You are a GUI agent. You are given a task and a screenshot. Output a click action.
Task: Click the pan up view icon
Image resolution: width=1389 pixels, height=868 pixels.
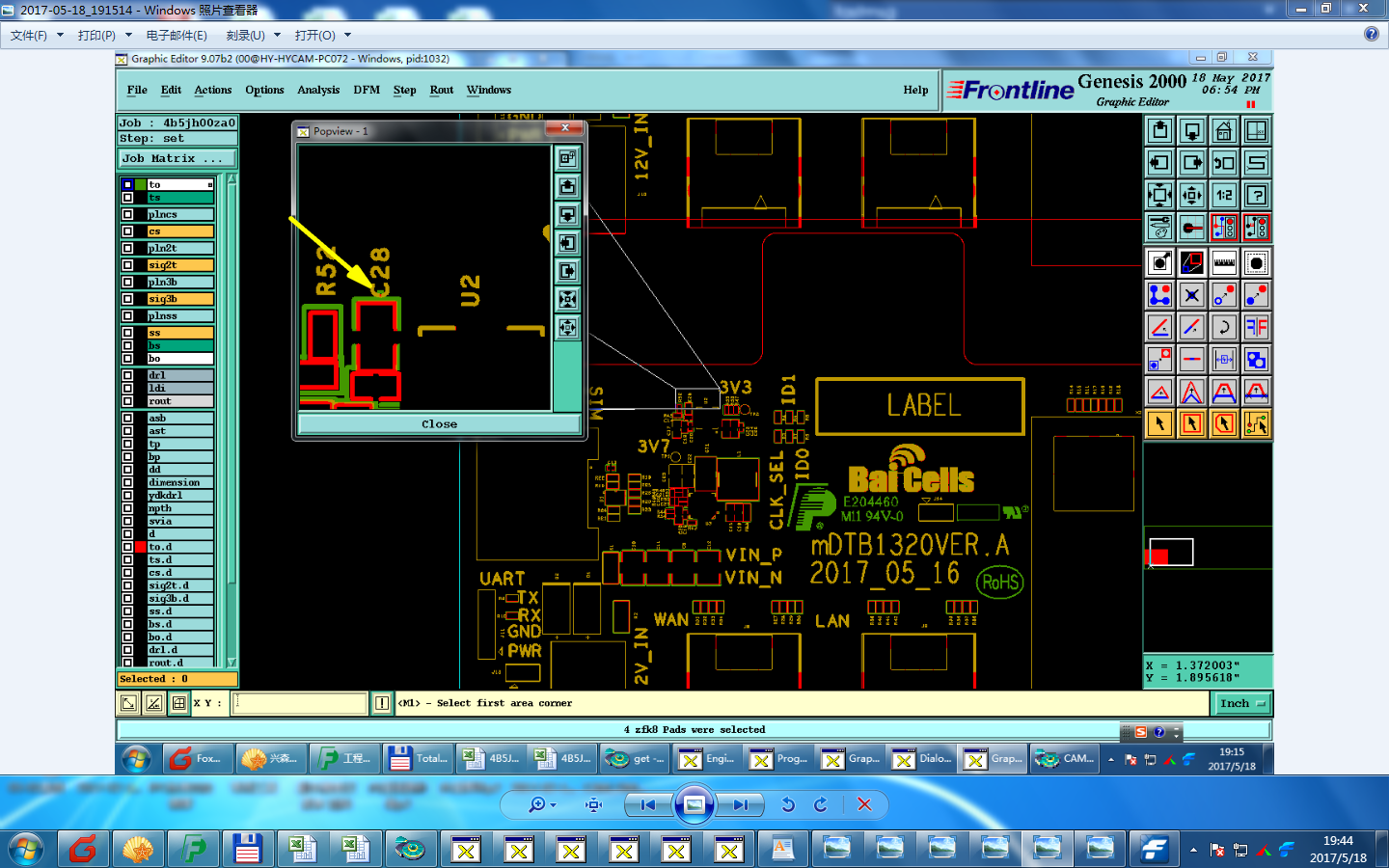click(1160, 130)
